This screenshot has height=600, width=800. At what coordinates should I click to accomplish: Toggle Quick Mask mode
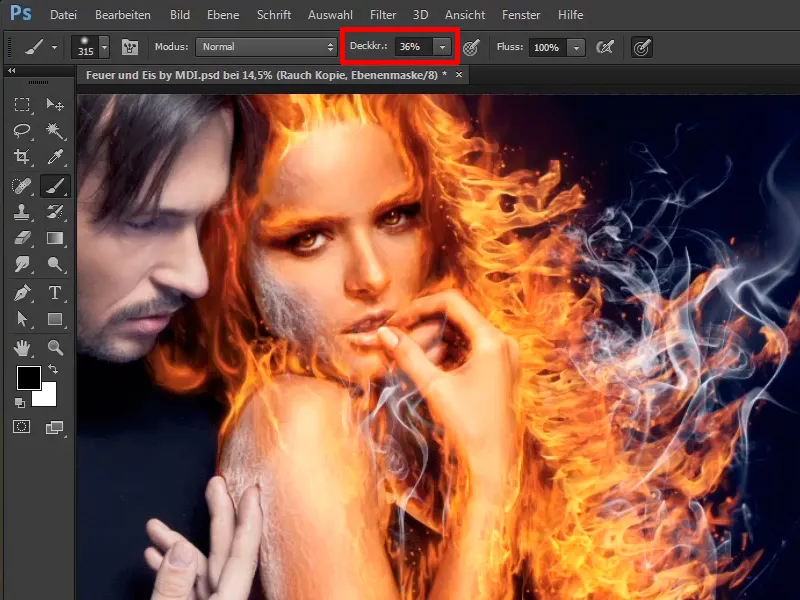[x=21, y=427]
